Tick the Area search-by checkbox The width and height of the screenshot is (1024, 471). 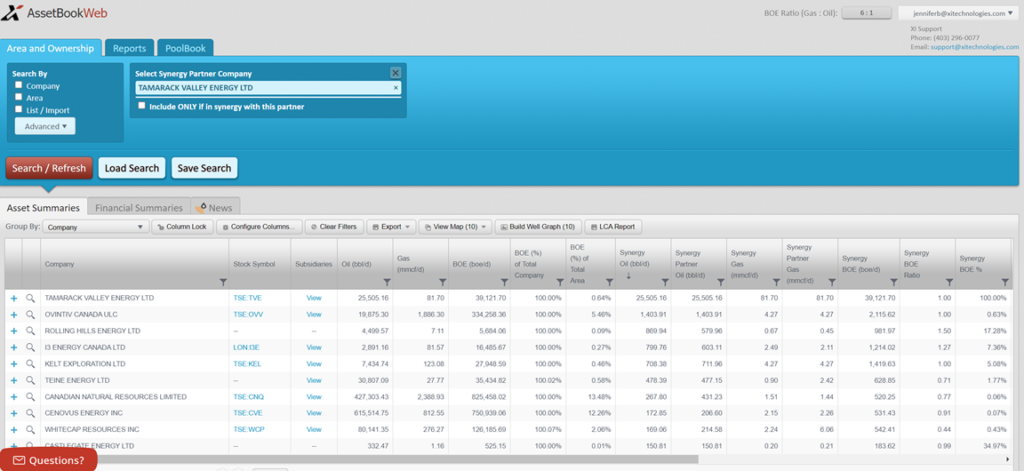[19, 97]
